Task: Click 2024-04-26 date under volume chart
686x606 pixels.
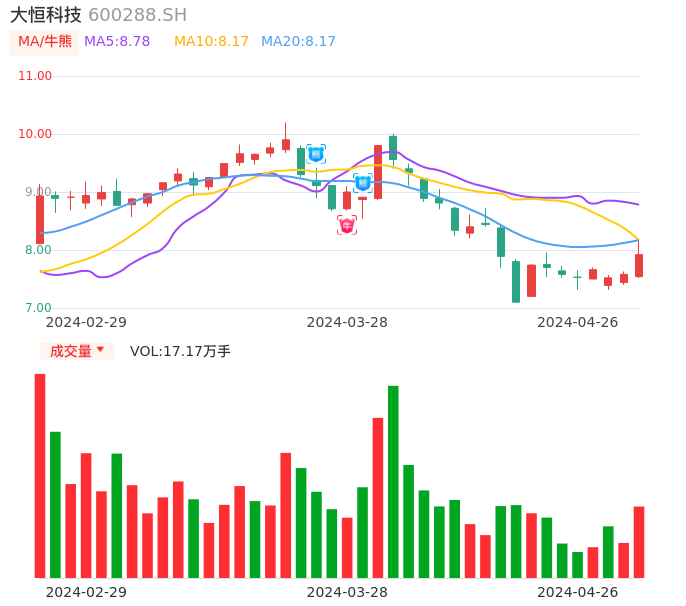Action: click(x=578, y=592)
